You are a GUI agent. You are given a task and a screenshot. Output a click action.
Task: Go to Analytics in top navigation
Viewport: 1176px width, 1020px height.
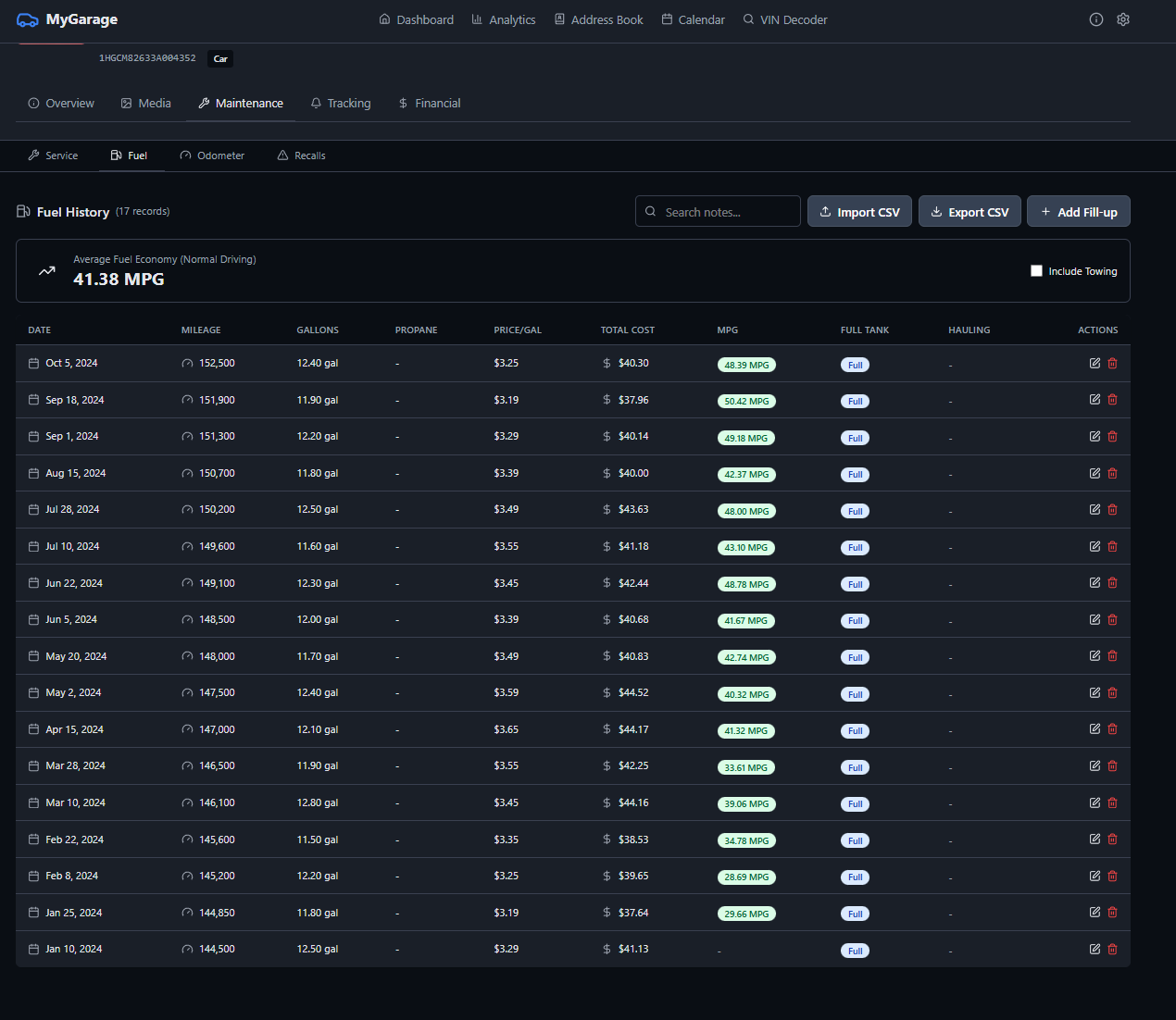pyautogui.click(x=503, y=19)
